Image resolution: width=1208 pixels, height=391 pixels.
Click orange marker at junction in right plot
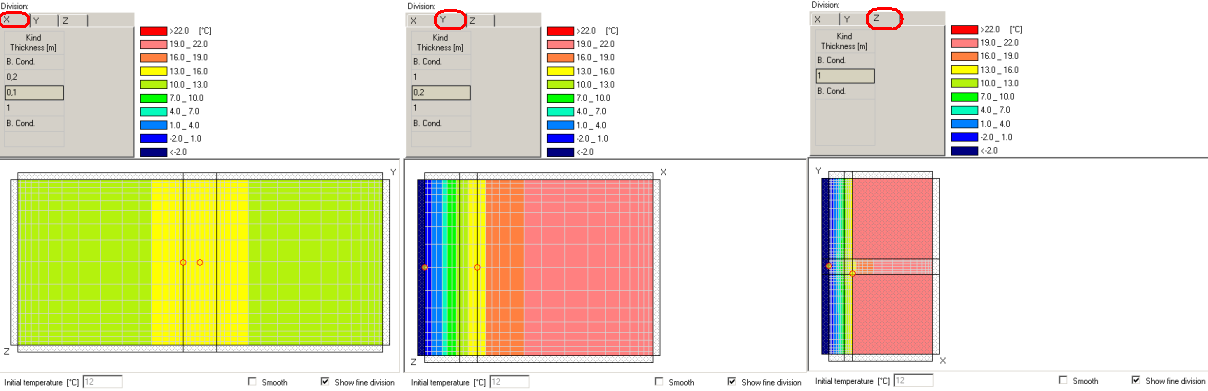853,273
